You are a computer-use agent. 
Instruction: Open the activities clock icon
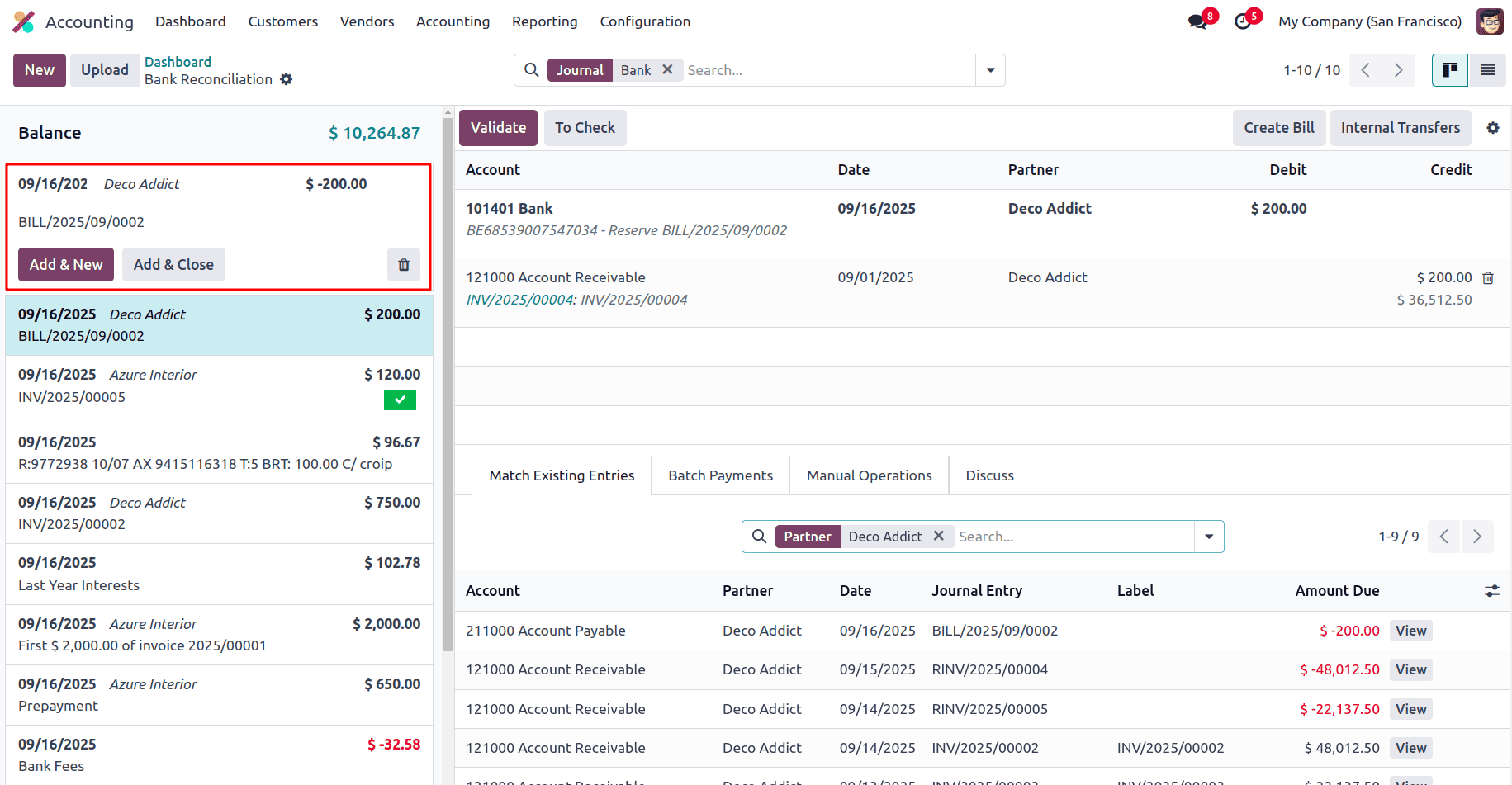pos(1243,21)
